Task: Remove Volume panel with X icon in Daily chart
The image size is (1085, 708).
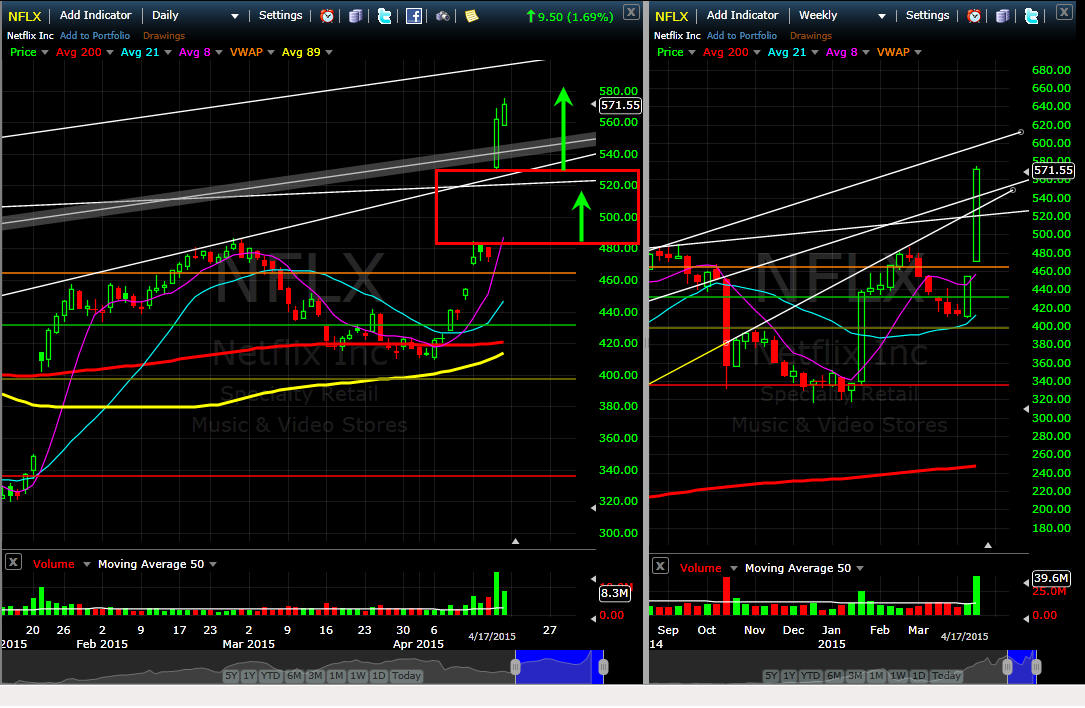Action: [13, 562]
